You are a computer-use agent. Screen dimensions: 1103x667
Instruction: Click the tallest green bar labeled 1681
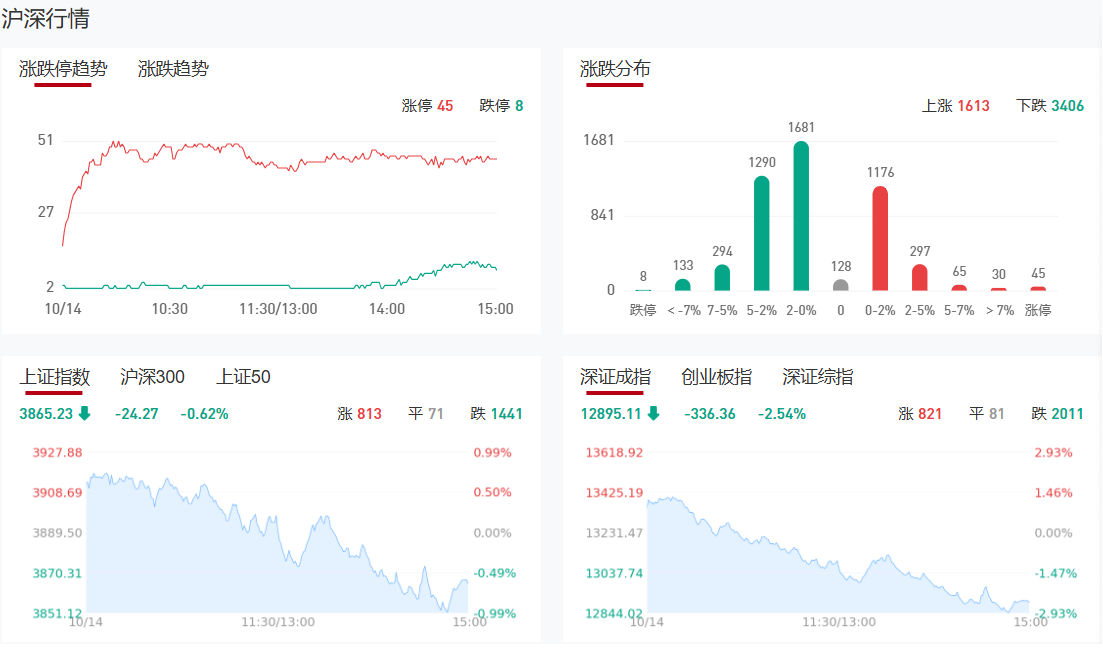point(801,216)
